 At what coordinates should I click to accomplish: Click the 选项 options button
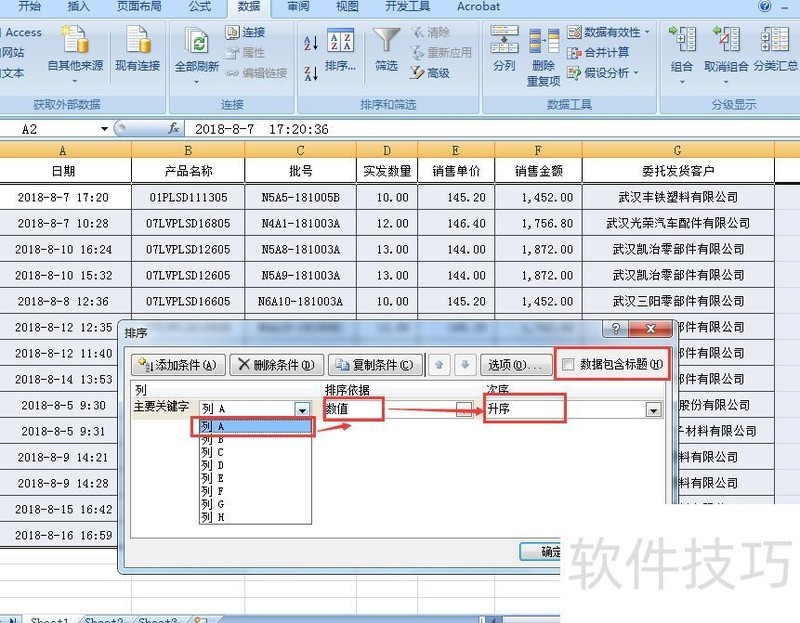(515, 365)
